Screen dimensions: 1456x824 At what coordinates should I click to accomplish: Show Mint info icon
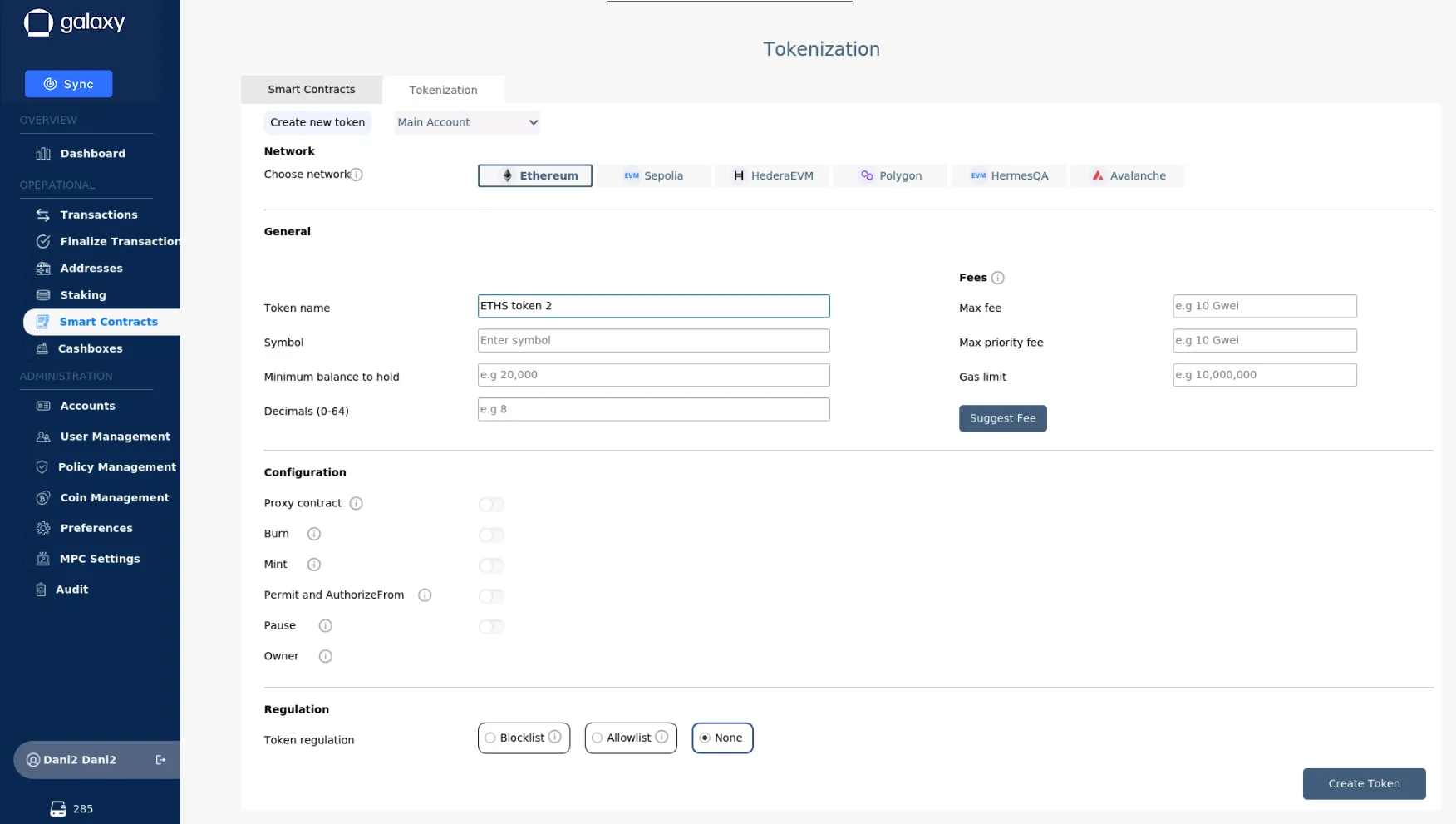point(314,565)
